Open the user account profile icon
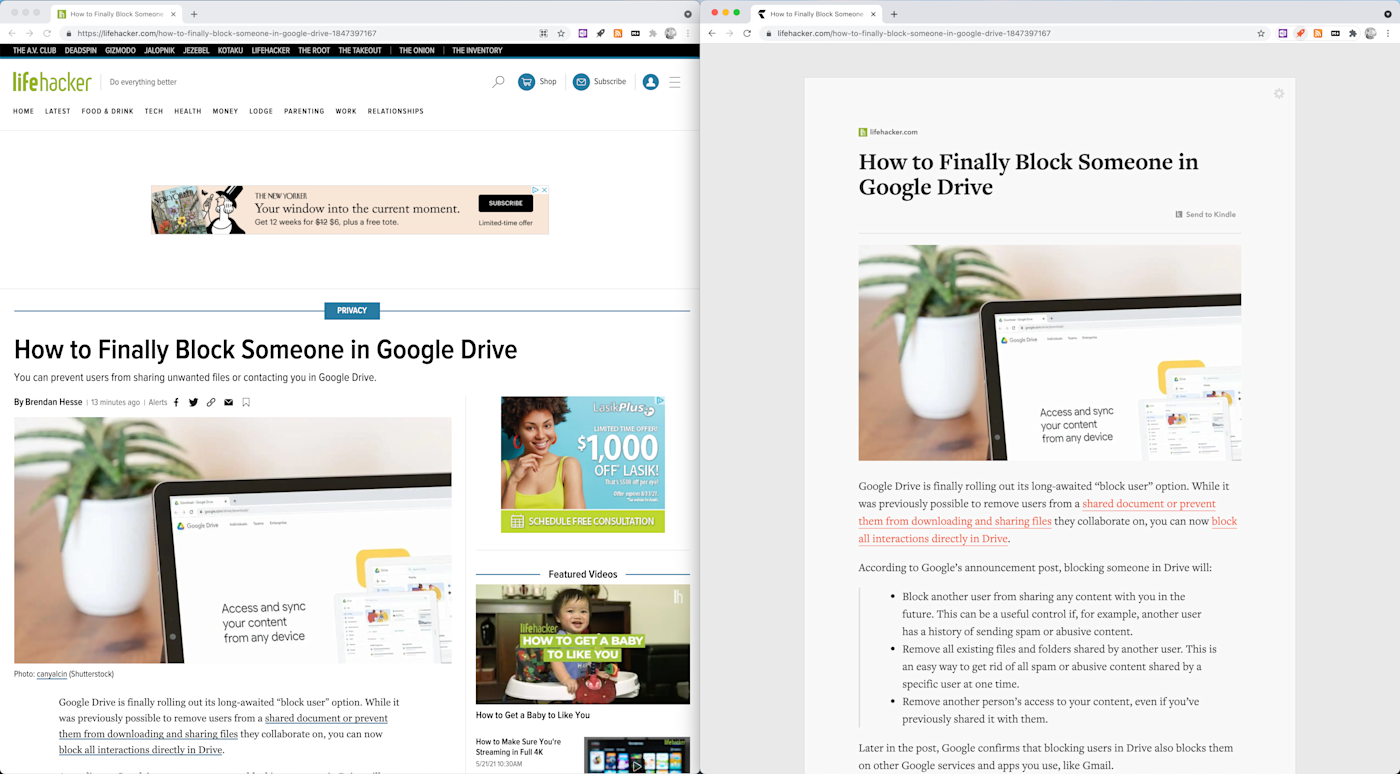The width and height of the screenshot is (1400, 774). coord(651,82)
